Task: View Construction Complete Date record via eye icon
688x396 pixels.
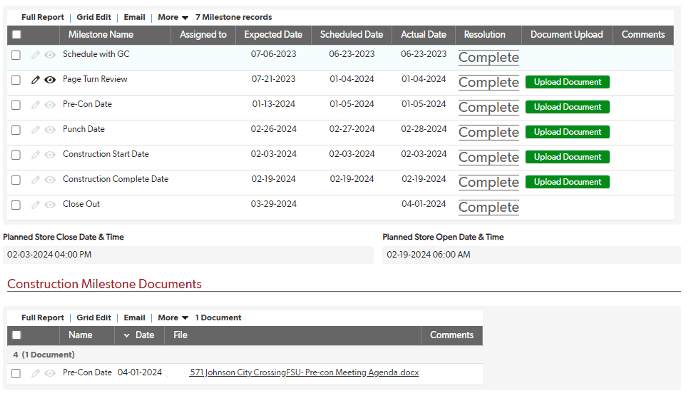Action: 50,180
